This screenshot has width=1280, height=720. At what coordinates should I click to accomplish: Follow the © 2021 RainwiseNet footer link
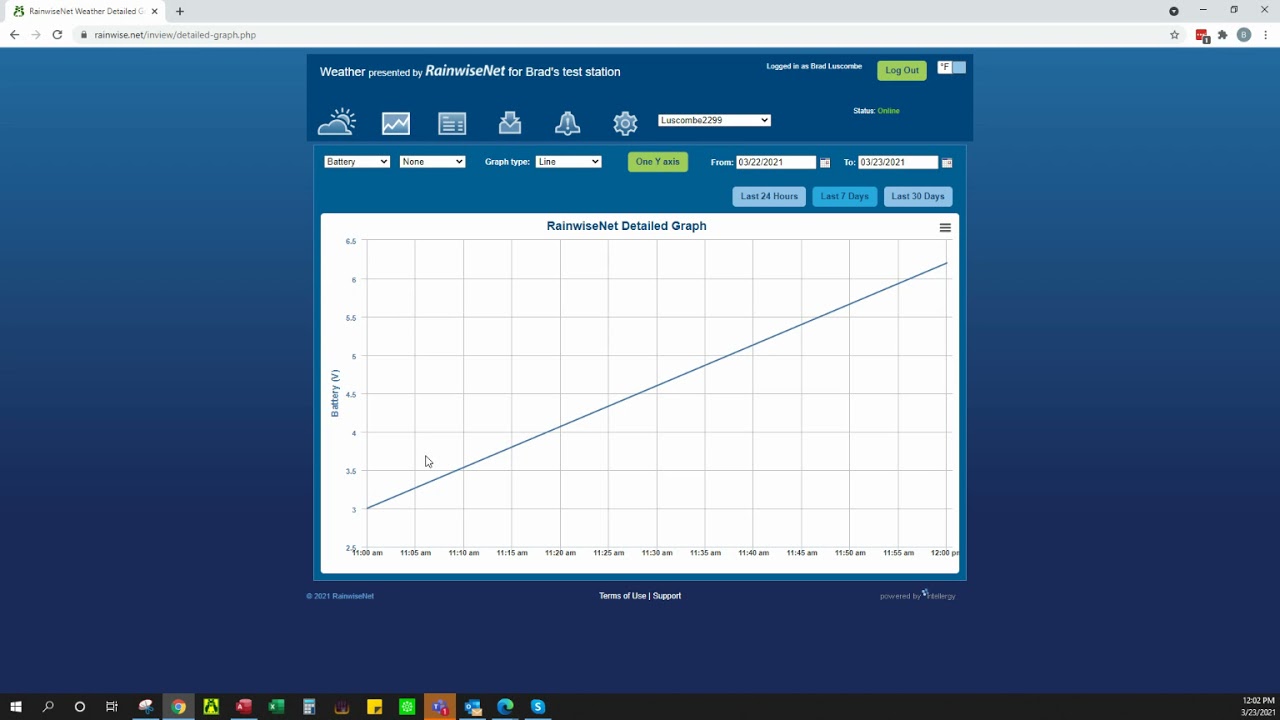click(x=340, y=596)
